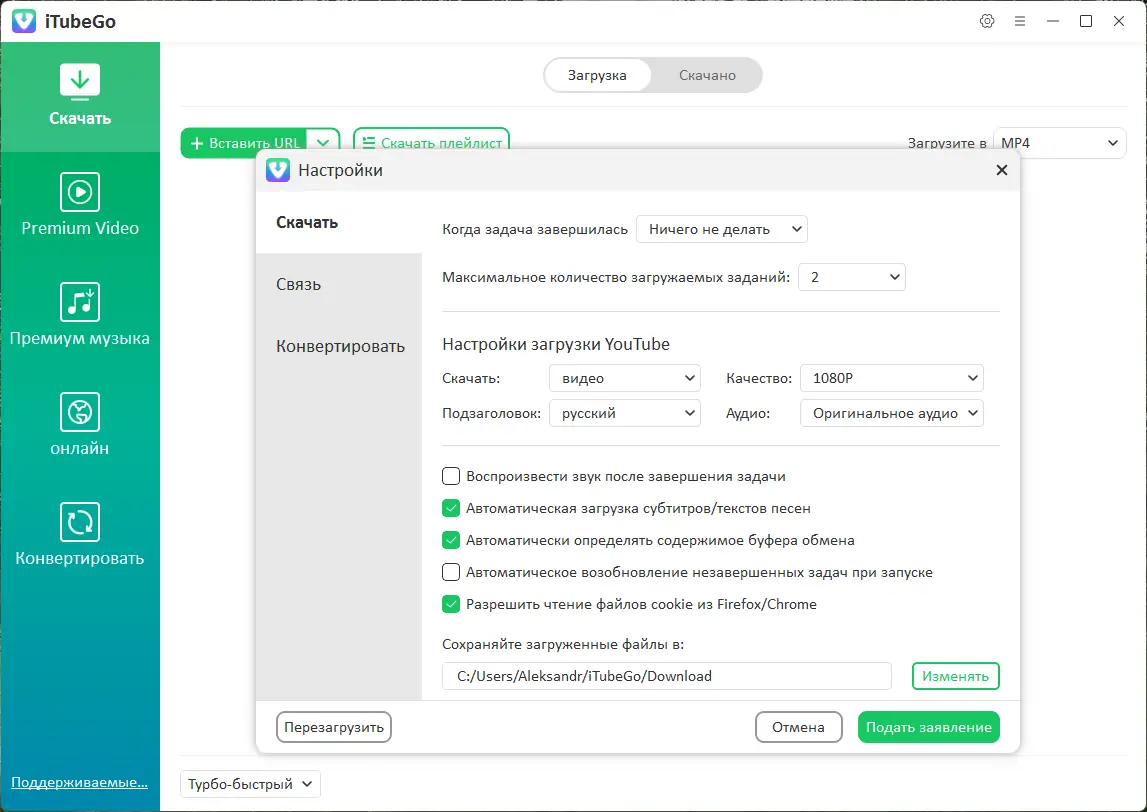Open the Турбо-быстрый speed selector
Image resolution: width=1147 pixels, height=812 pixels.
tap(249, 784)
